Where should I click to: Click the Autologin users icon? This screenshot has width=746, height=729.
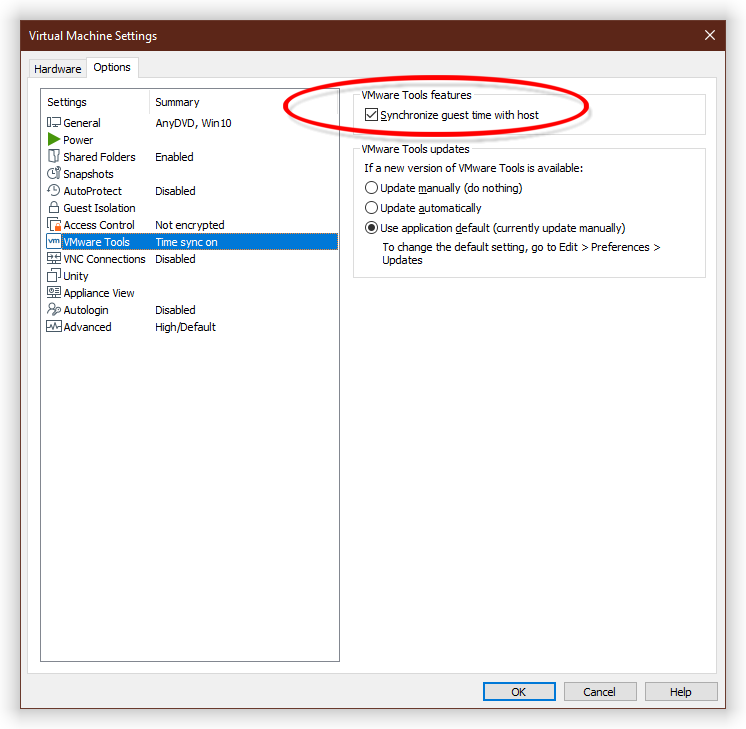54,309
